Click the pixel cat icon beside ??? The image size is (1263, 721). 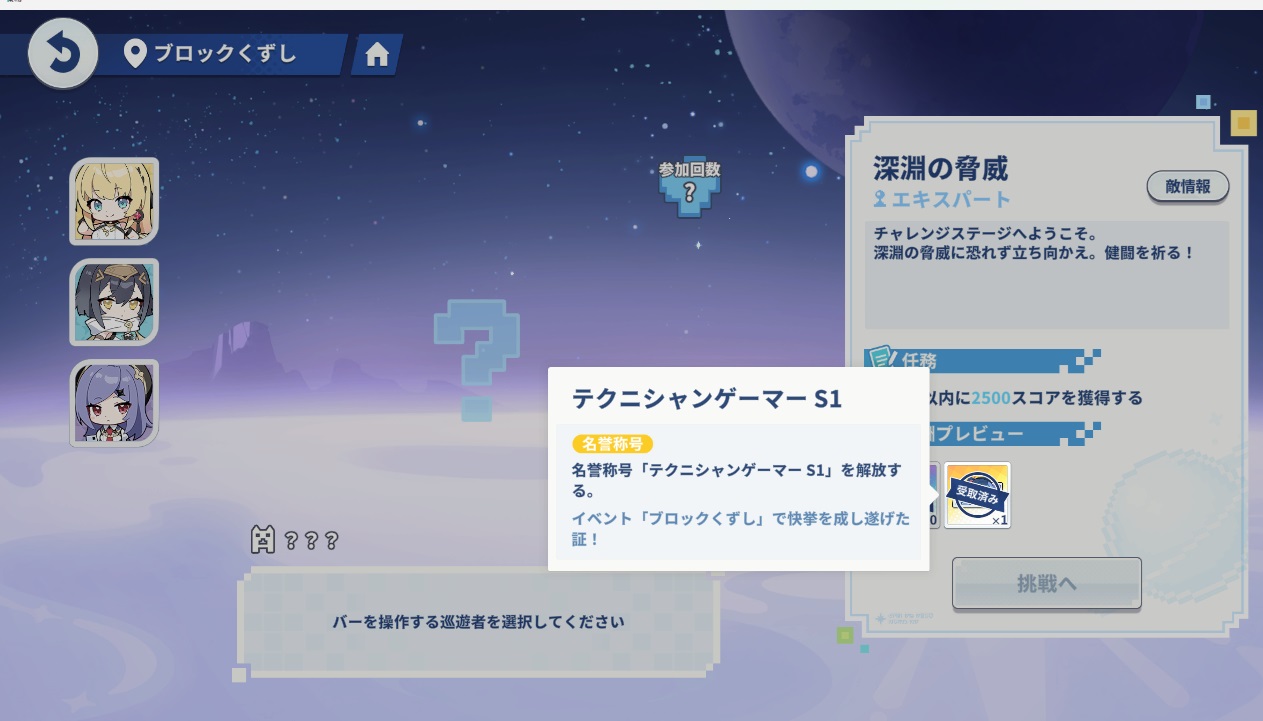click(x=262, y=540)
